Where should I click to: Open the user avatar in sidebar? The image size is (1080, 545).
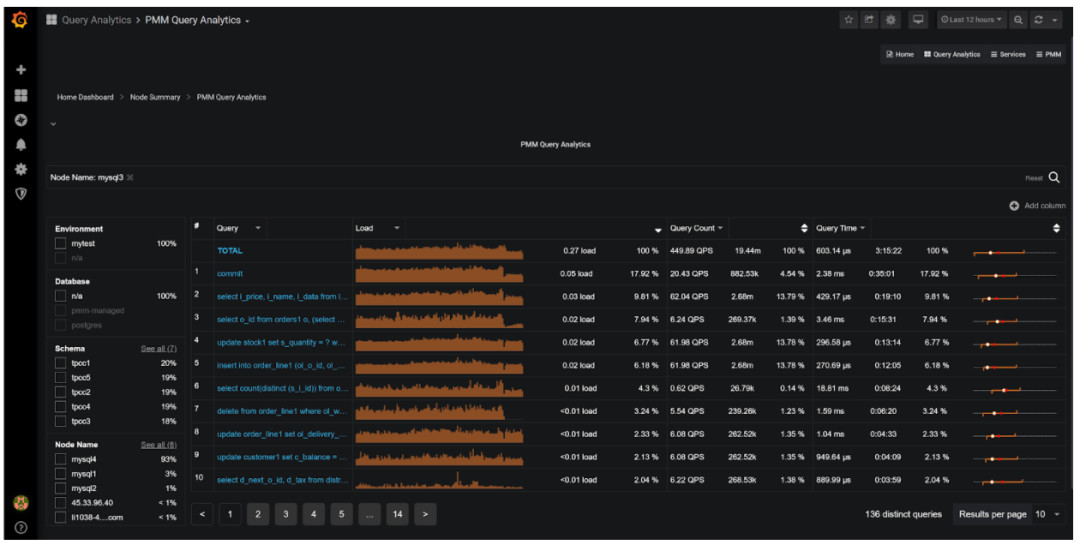click(x=21, y=503)
